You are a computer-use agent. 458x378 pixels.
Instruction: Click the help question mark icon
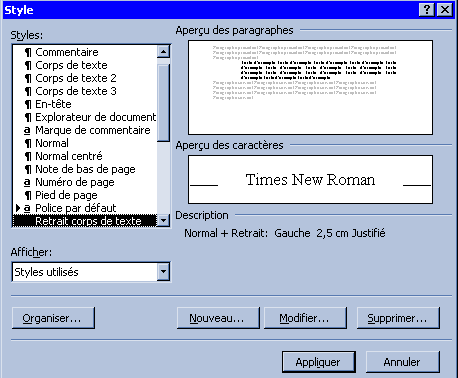[427, 9]
